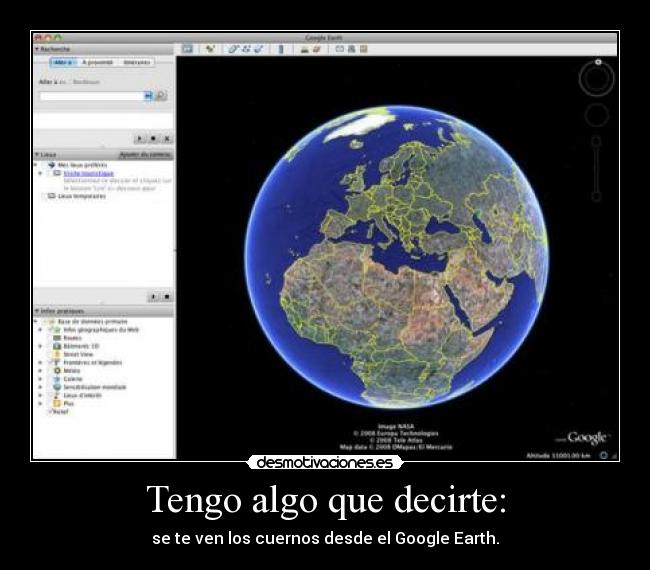This screenshot has width=650, height=570.
Task: Click the Email view toolbar icon
Action: pos(340,49)
